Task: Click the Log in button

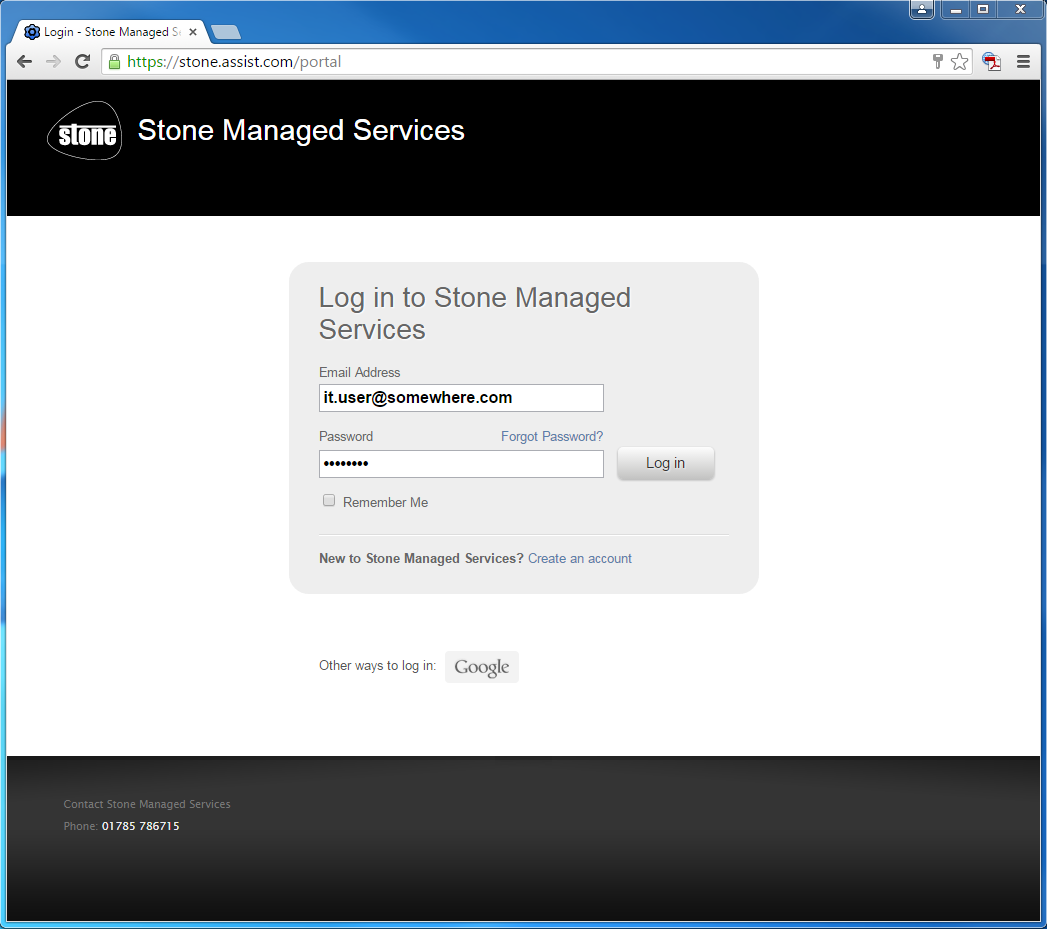Action: click(x=665, y=463)
